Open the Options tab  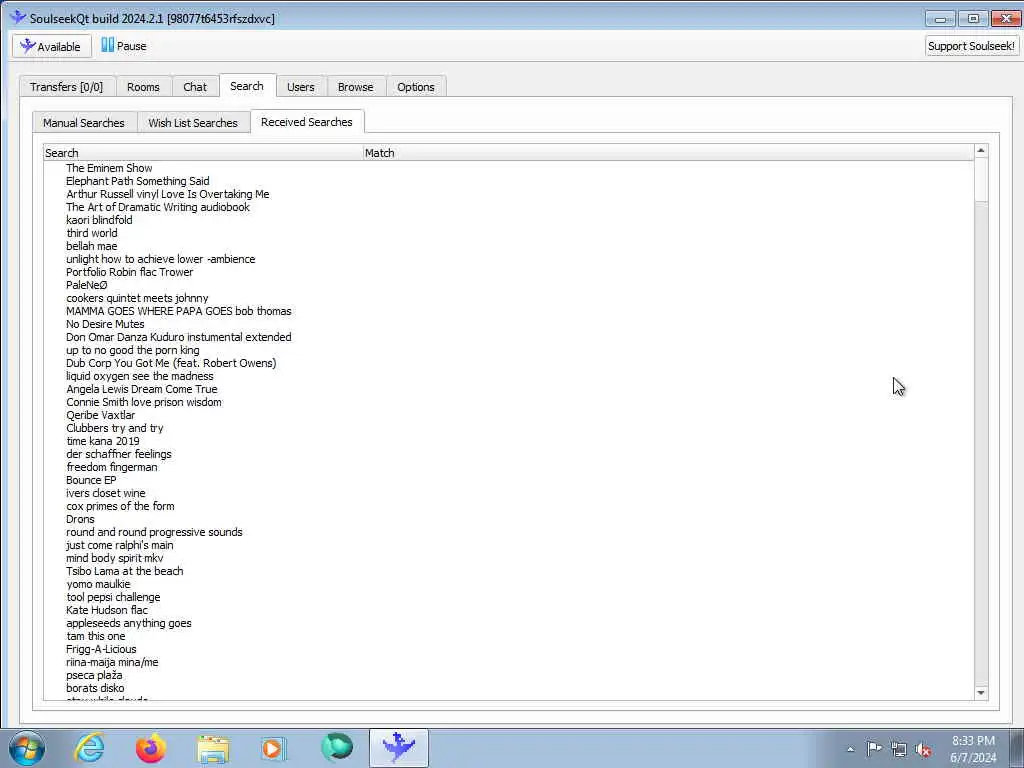pyautogui.click(x=415, y=87)
